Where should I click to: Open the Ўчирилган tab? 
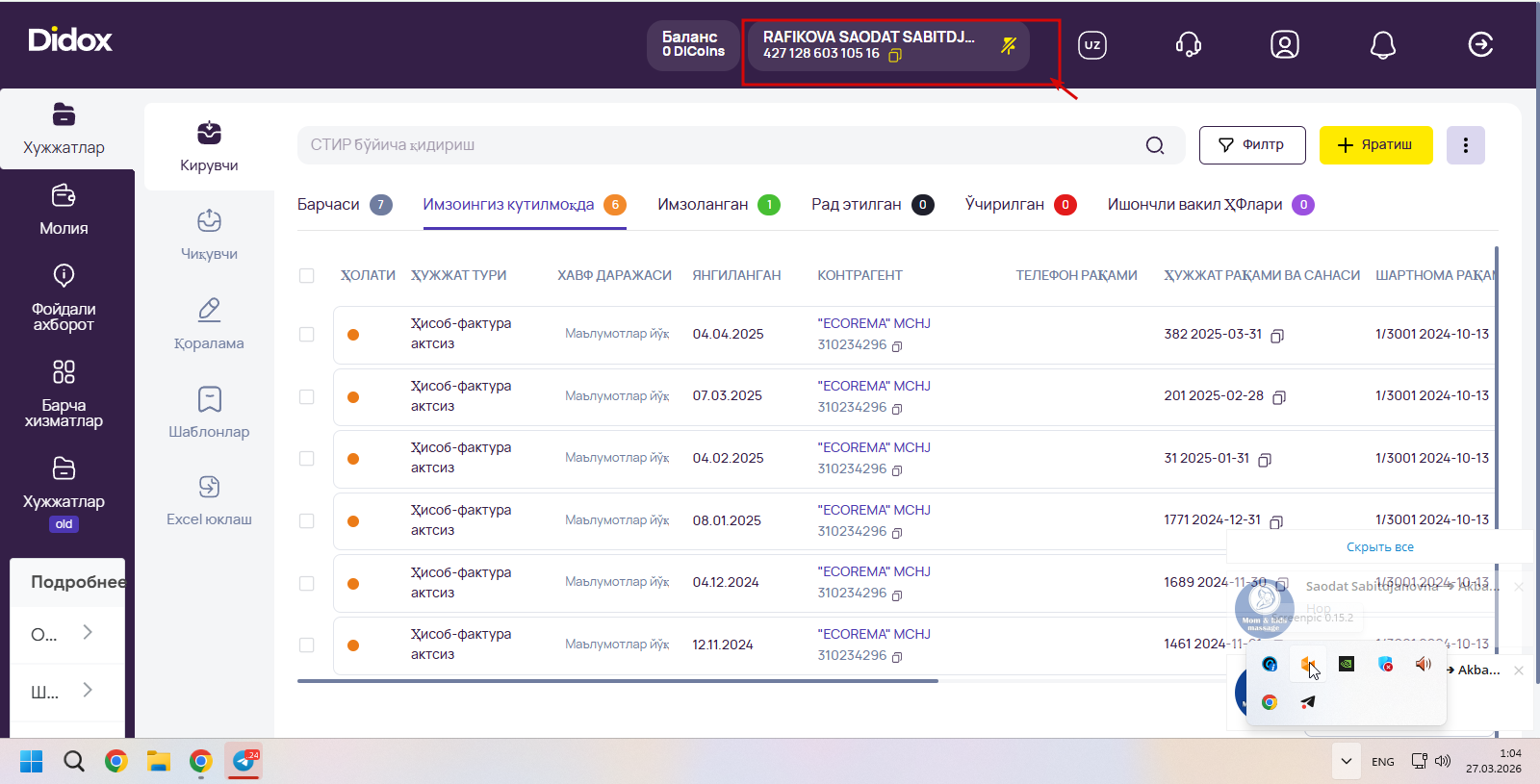tap(1021, 205)
